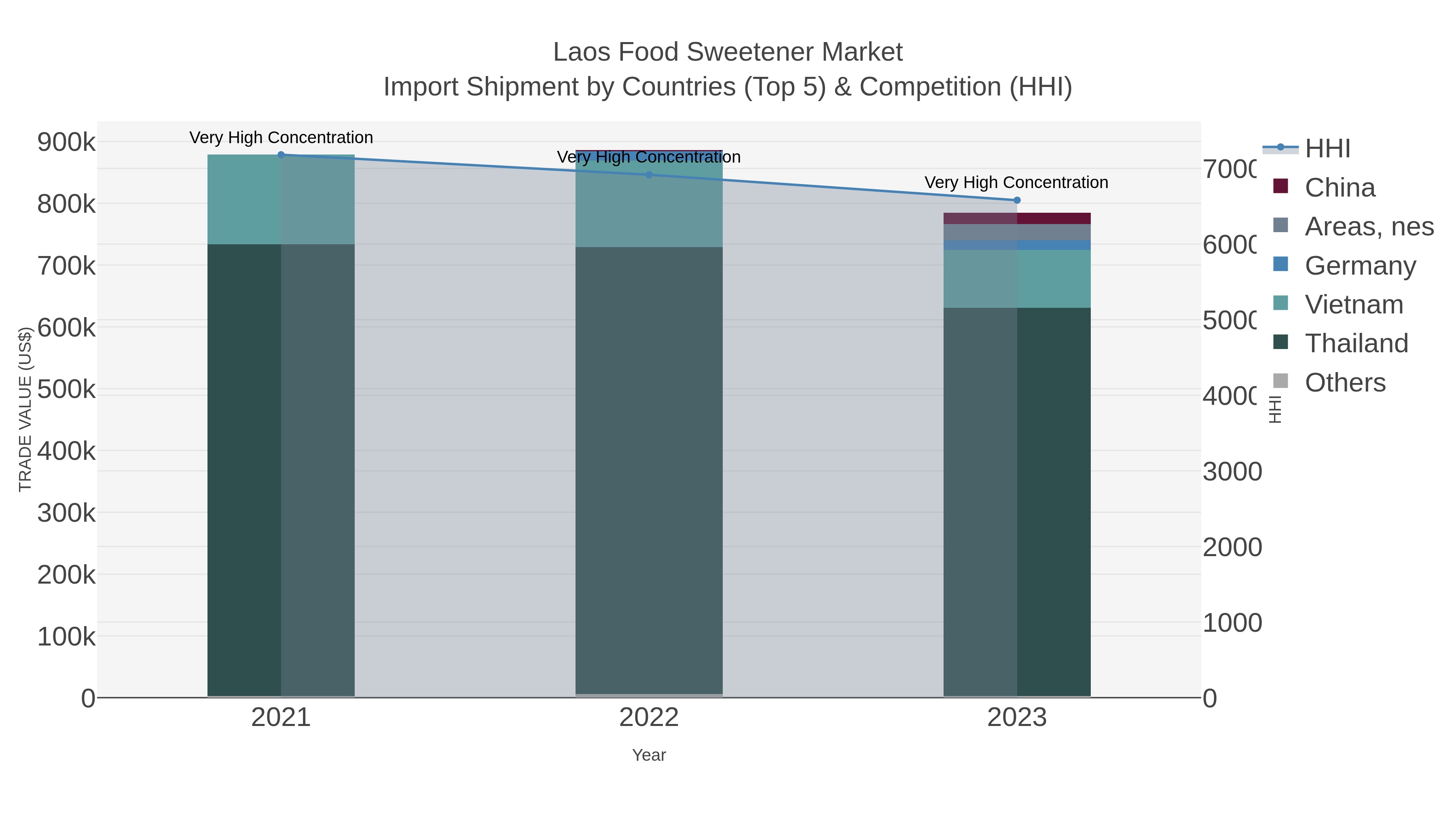Toggle the HHI legend entry
Screen dimensions: 1456x819
point(1306,148)
